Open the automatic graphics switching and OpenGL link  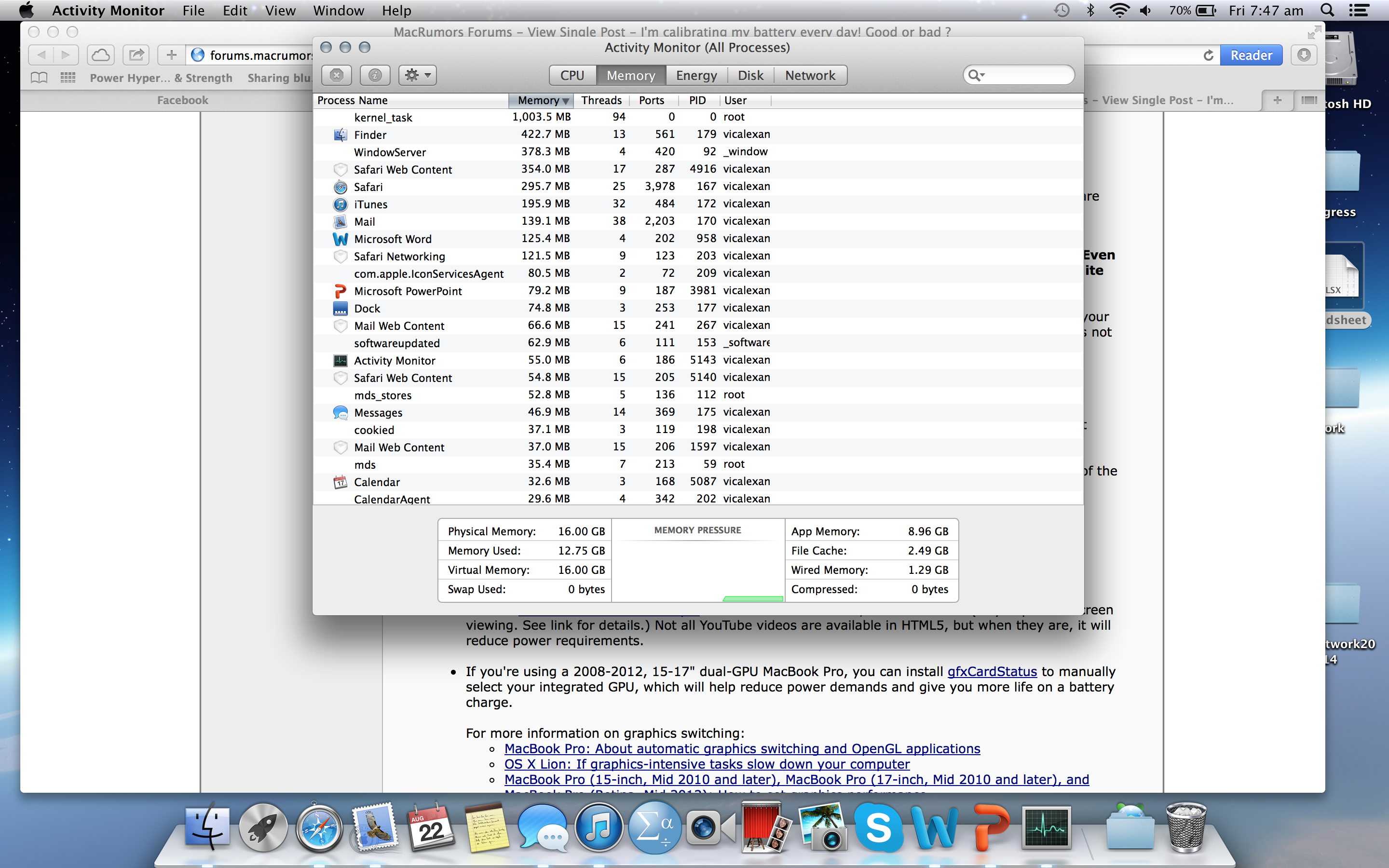point(742,748)
